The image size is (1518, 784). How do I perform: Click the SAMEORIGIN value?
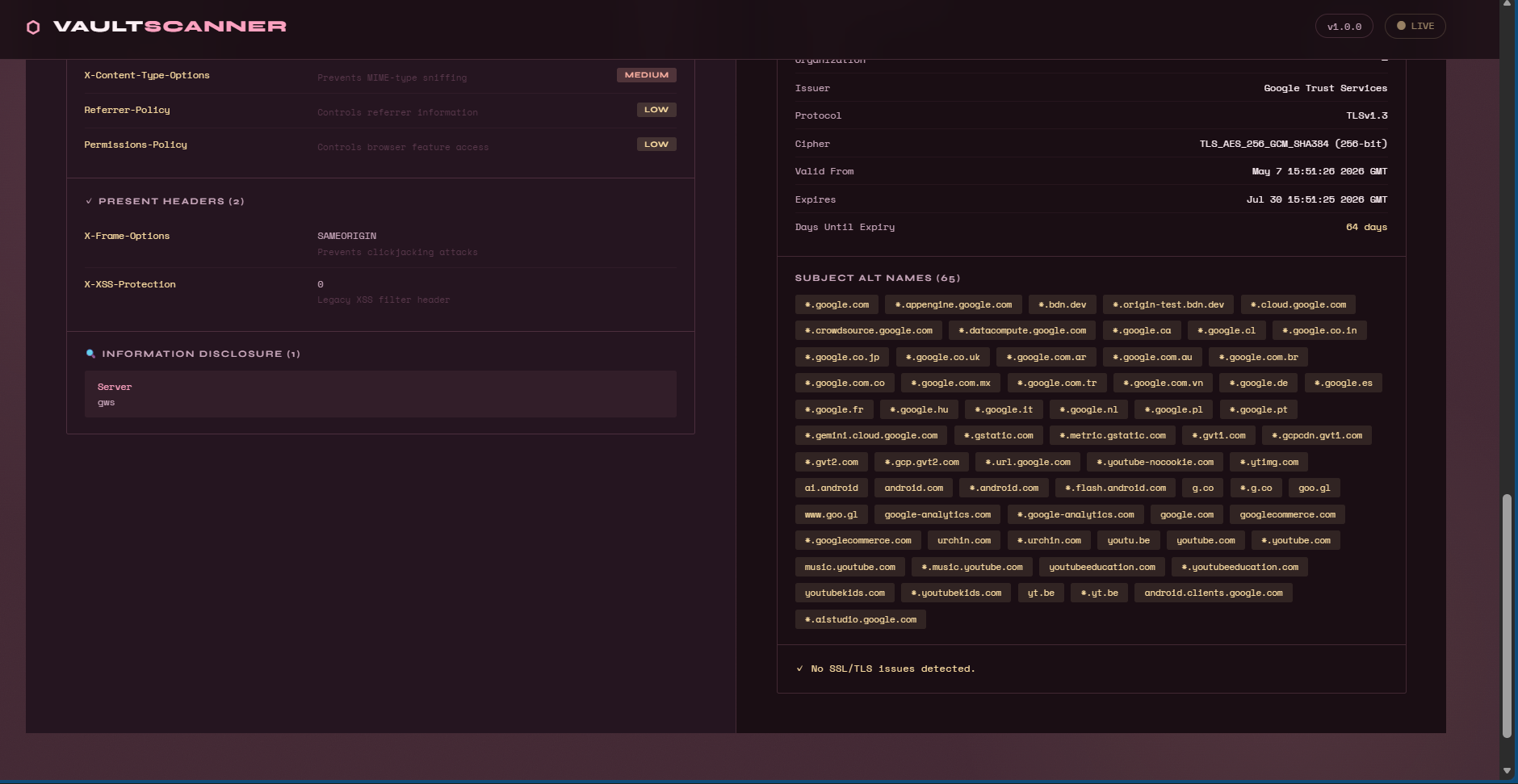coord(346,236)
